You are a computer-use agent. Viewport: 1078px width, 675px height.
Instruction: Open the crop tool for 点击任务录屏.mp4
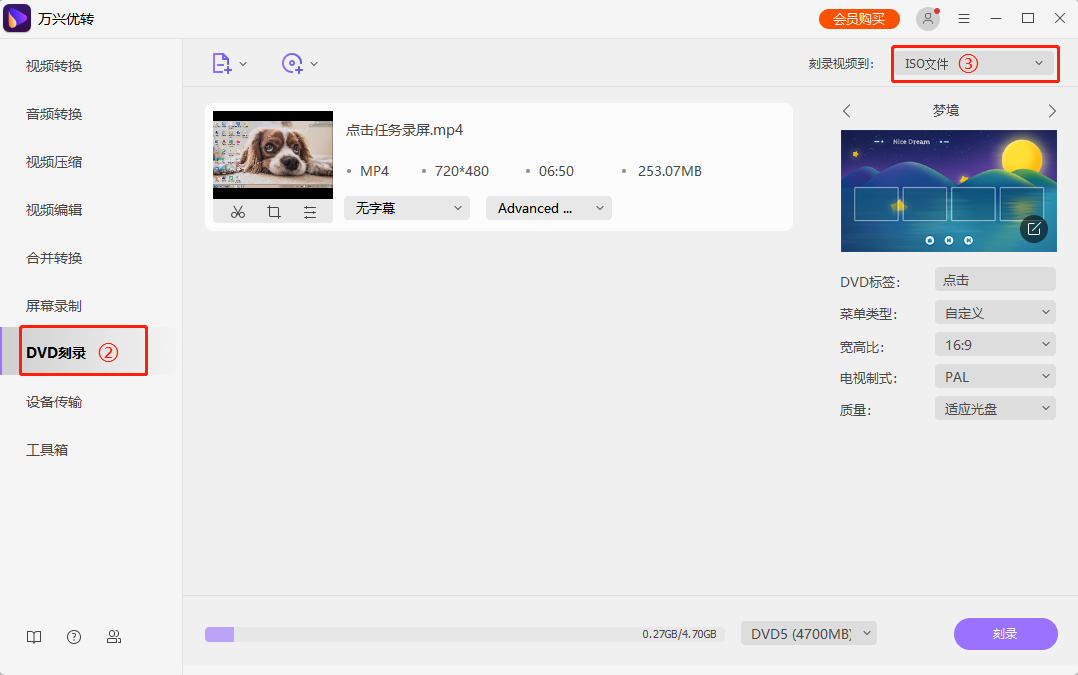[x=273, y=211]
